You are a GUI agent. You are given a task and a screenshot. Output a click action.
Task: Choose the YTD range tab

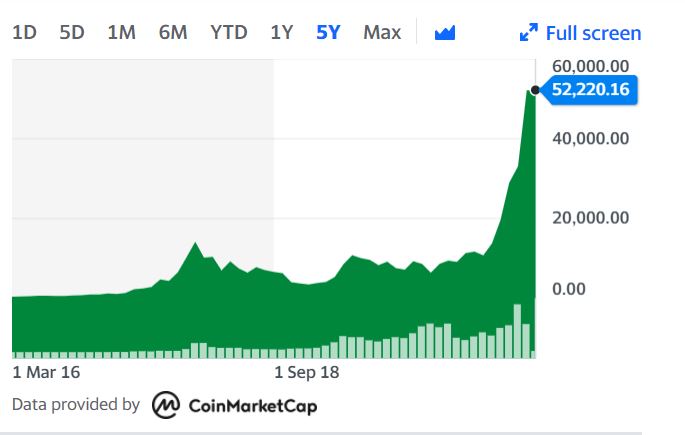(228, 32)
